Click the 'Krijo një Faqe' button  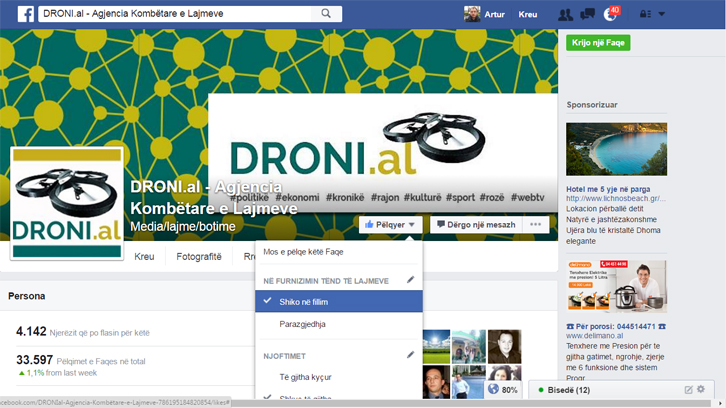click(x=597, y=44)
